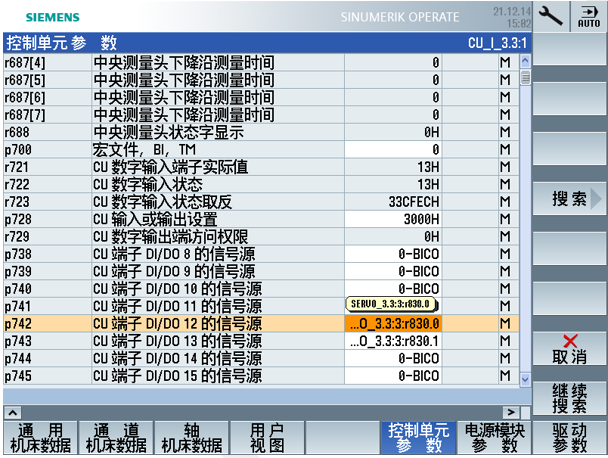Screen dimensions: 608x458
Task: Click the M marker in p742 row
Action: 505,323
